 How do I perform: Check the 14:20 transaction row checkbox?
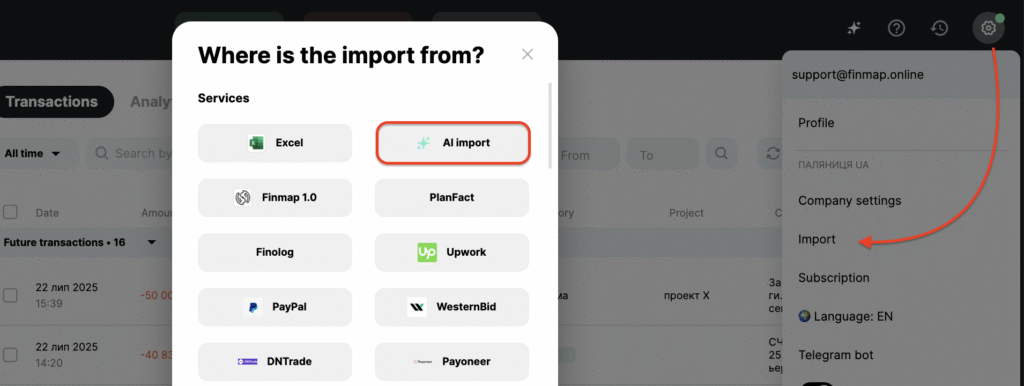tap(10, 355)
